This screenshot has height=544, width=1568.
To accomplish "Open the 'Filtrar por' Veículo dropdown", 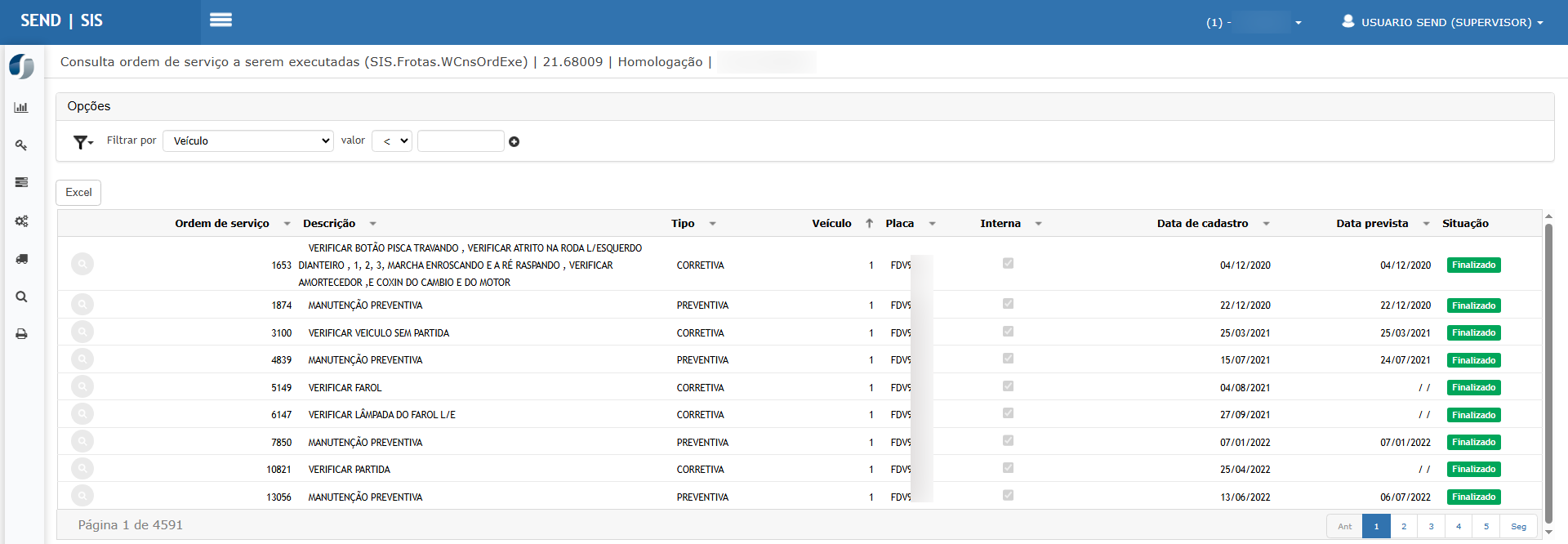I will (x=248, y=141).
